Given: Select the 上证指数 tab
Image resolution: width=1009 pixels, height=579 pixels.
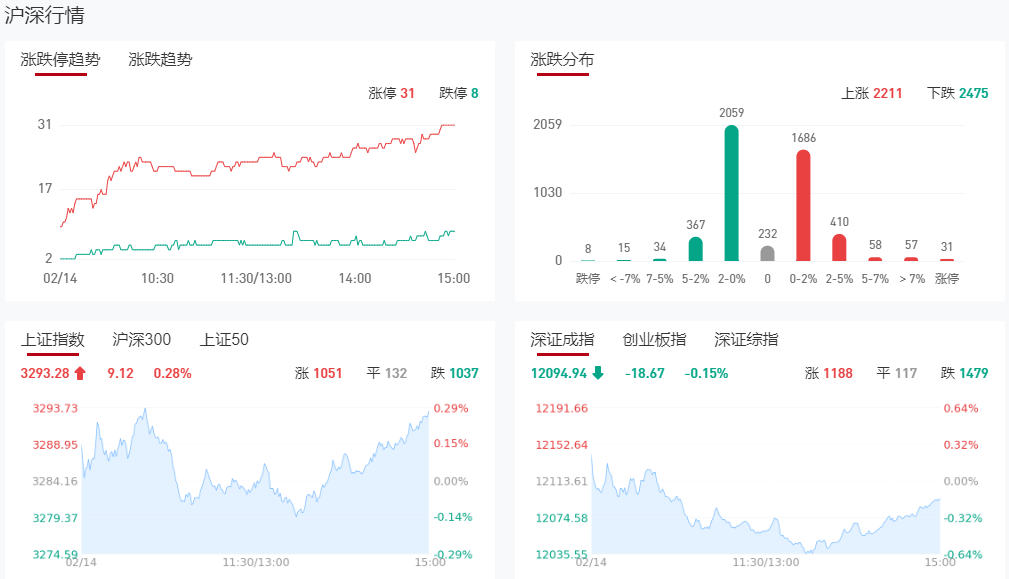Looking at the screenshot, I should tap(53, 340).
